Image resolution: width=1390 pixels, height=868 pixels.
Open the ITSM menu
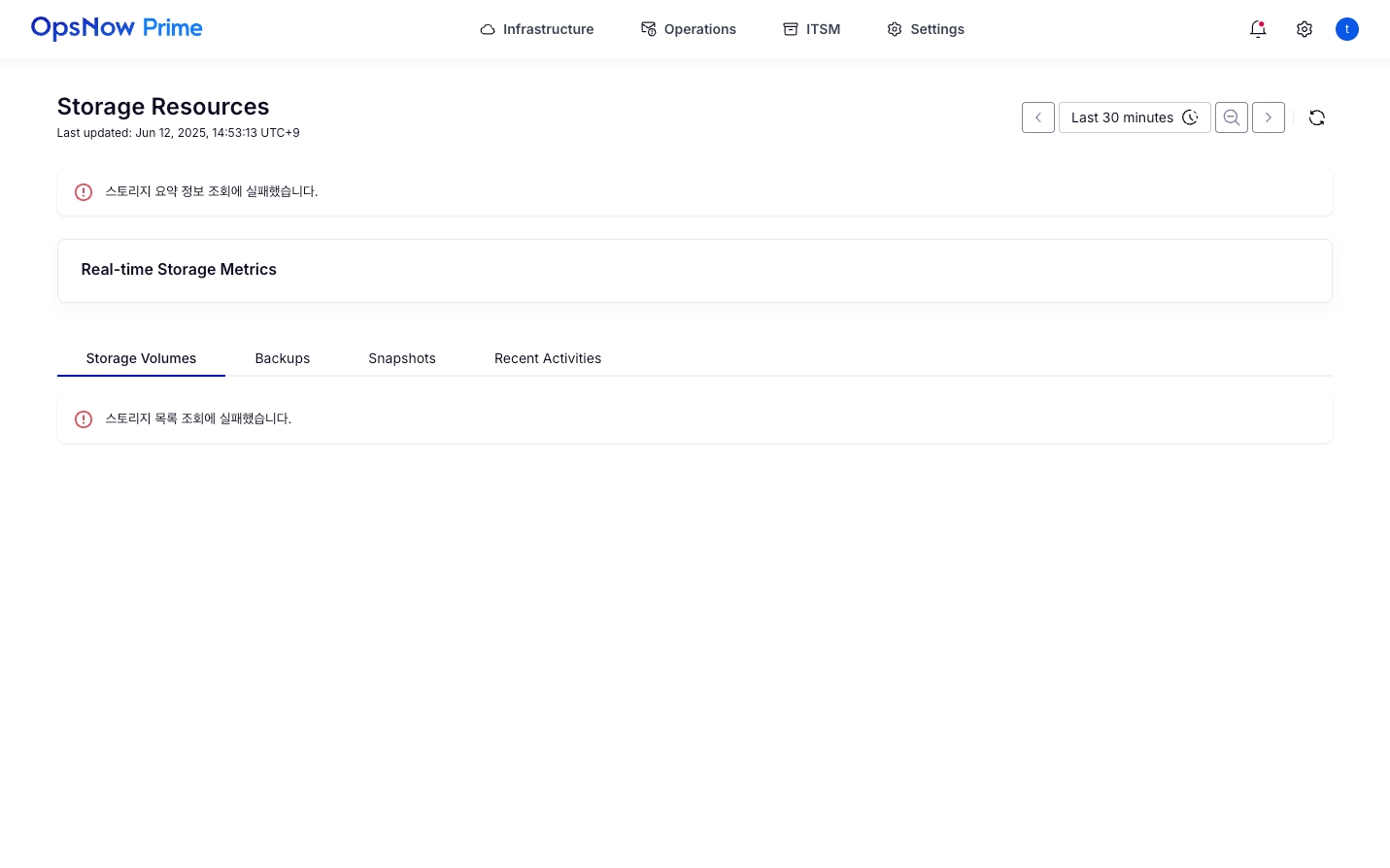point(811,29)
